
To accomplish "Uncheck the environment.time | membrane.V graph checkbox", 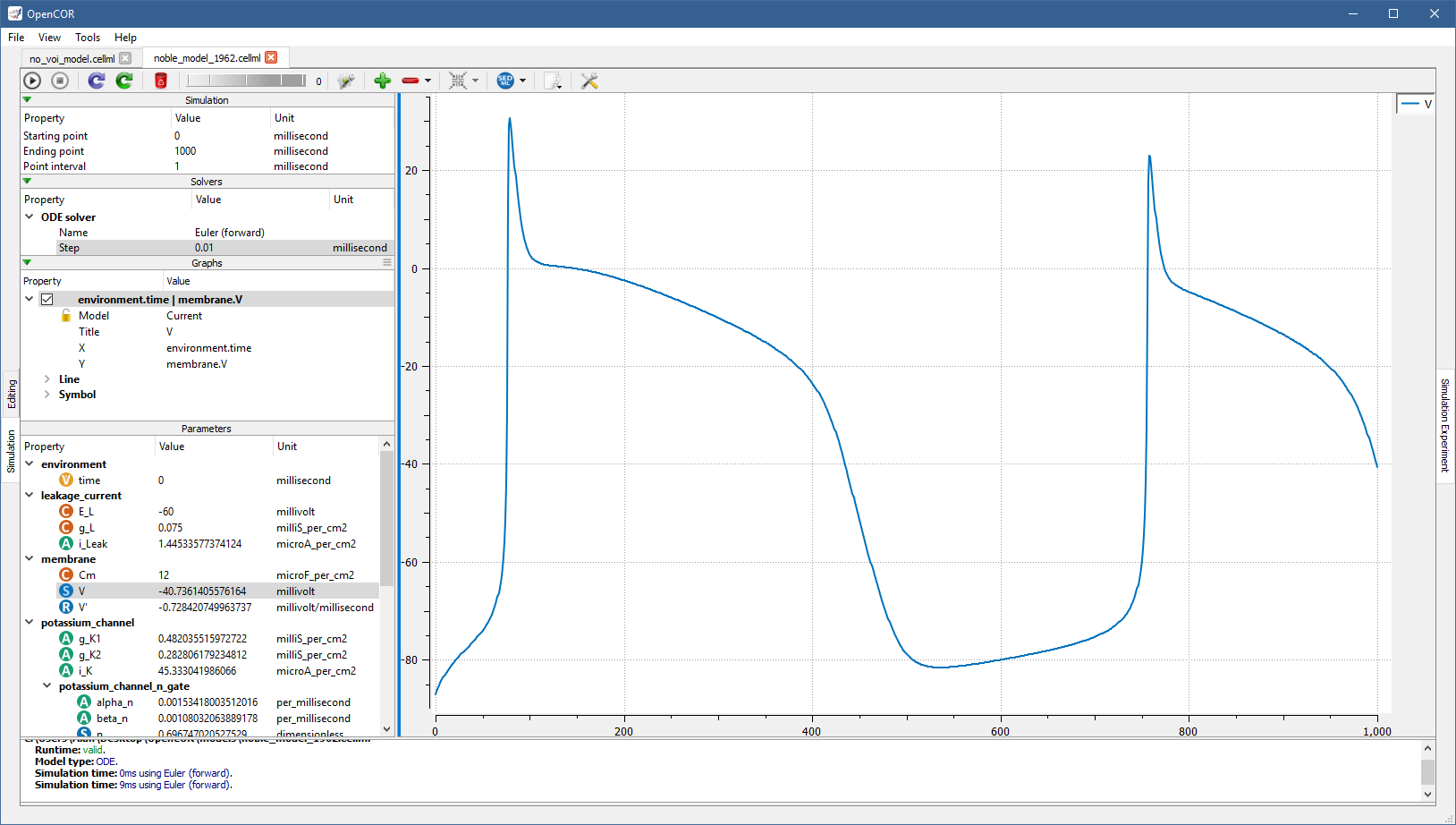I will 47,300.
